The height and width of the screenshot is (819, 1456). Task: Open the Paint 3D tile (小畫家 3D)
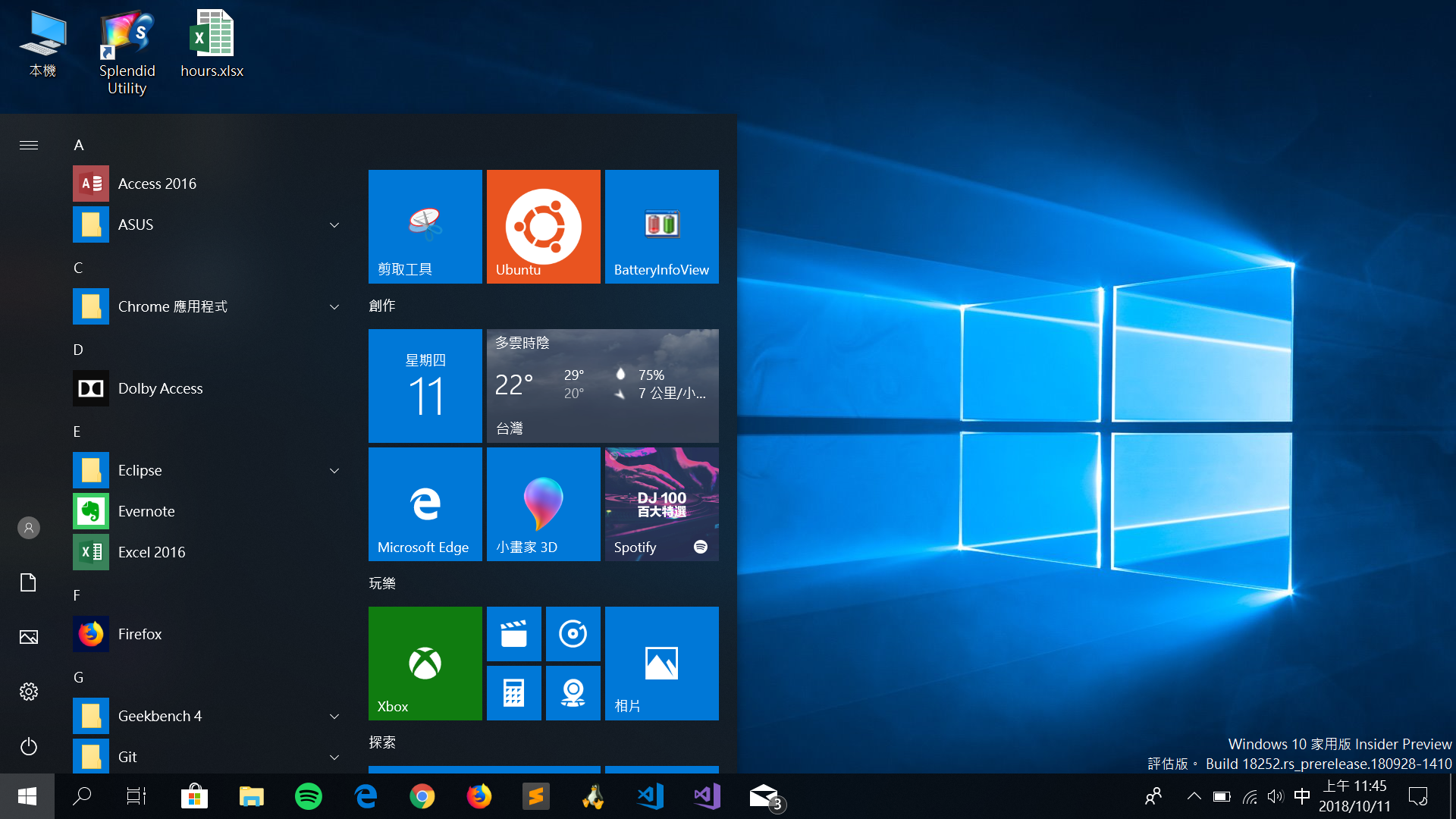(544, 504)
